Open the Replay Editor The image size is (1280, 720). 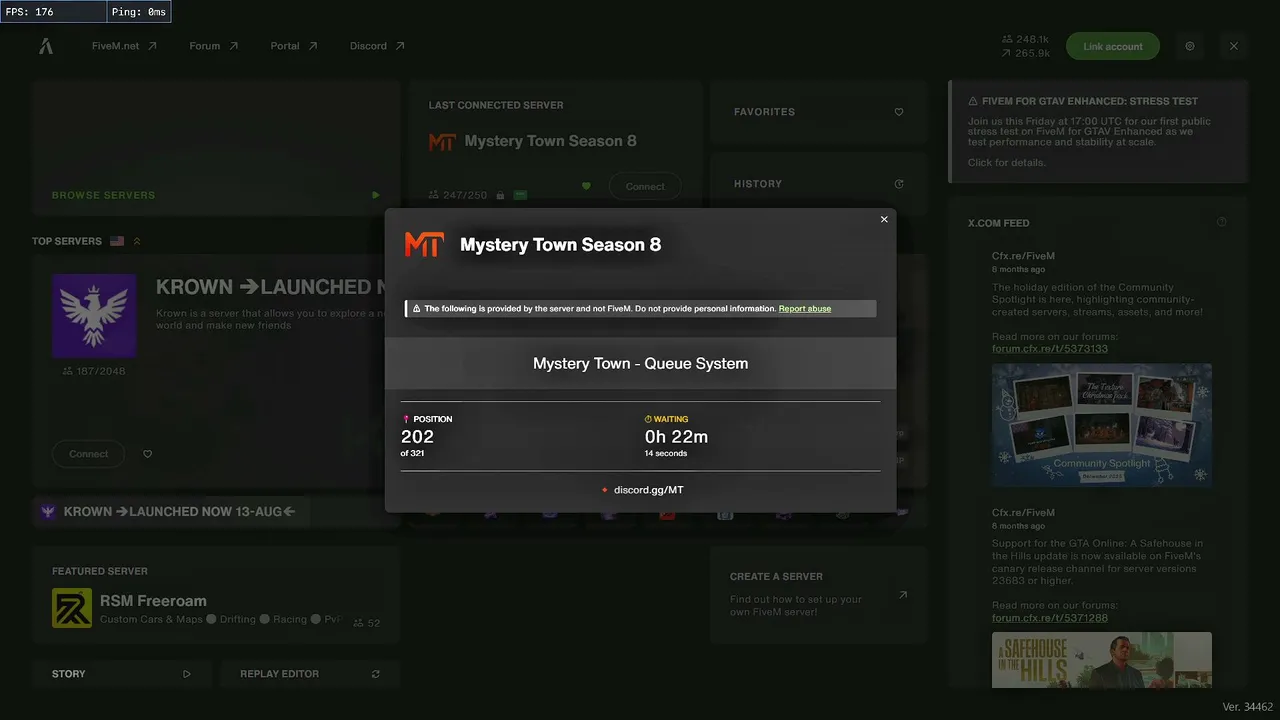310,674
